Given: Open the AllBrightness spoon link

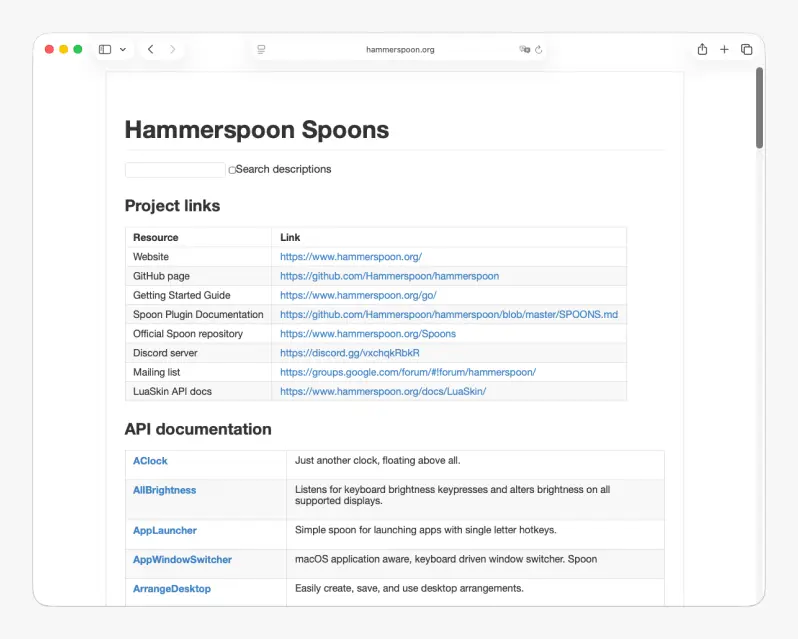Looking at the screenshot, I should pos(164,490).
